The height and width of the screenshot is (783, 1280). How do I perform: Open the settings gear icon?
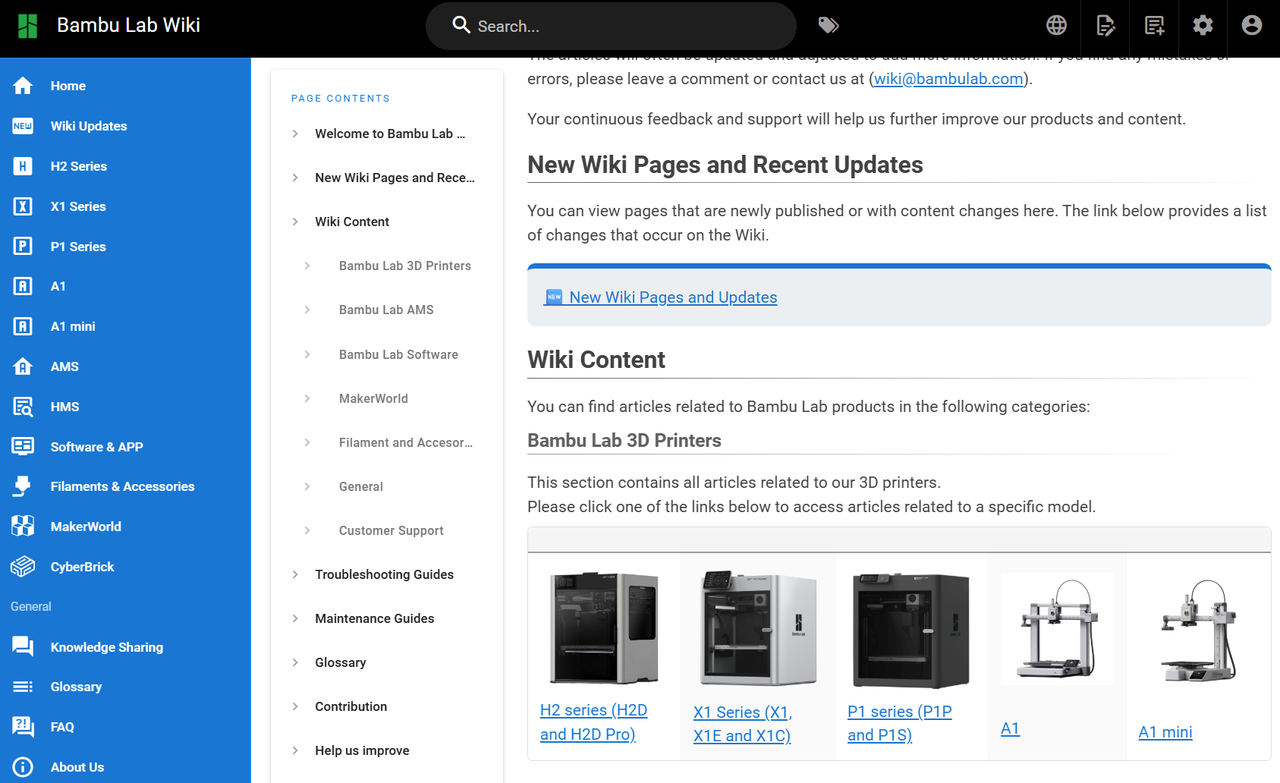pos(1203,26)
